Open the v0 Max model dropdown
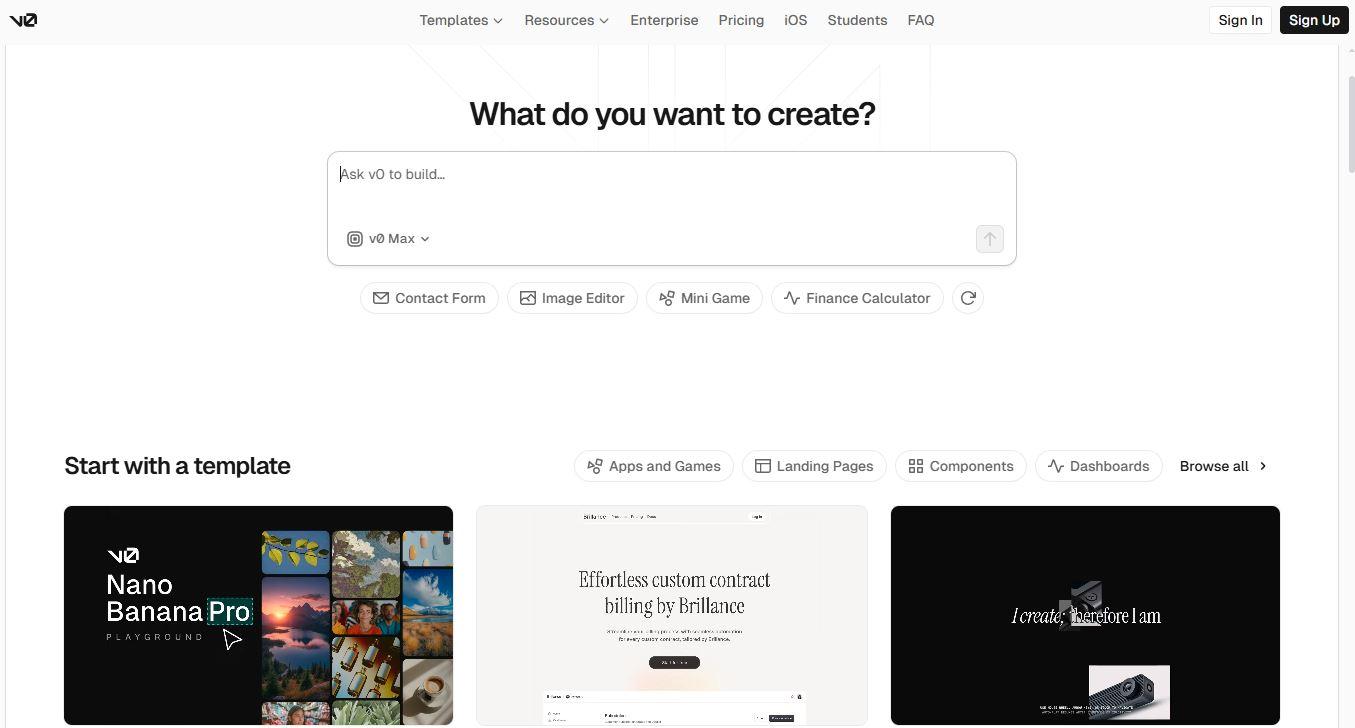1355x728 pixels. click(x=389, y=239)
